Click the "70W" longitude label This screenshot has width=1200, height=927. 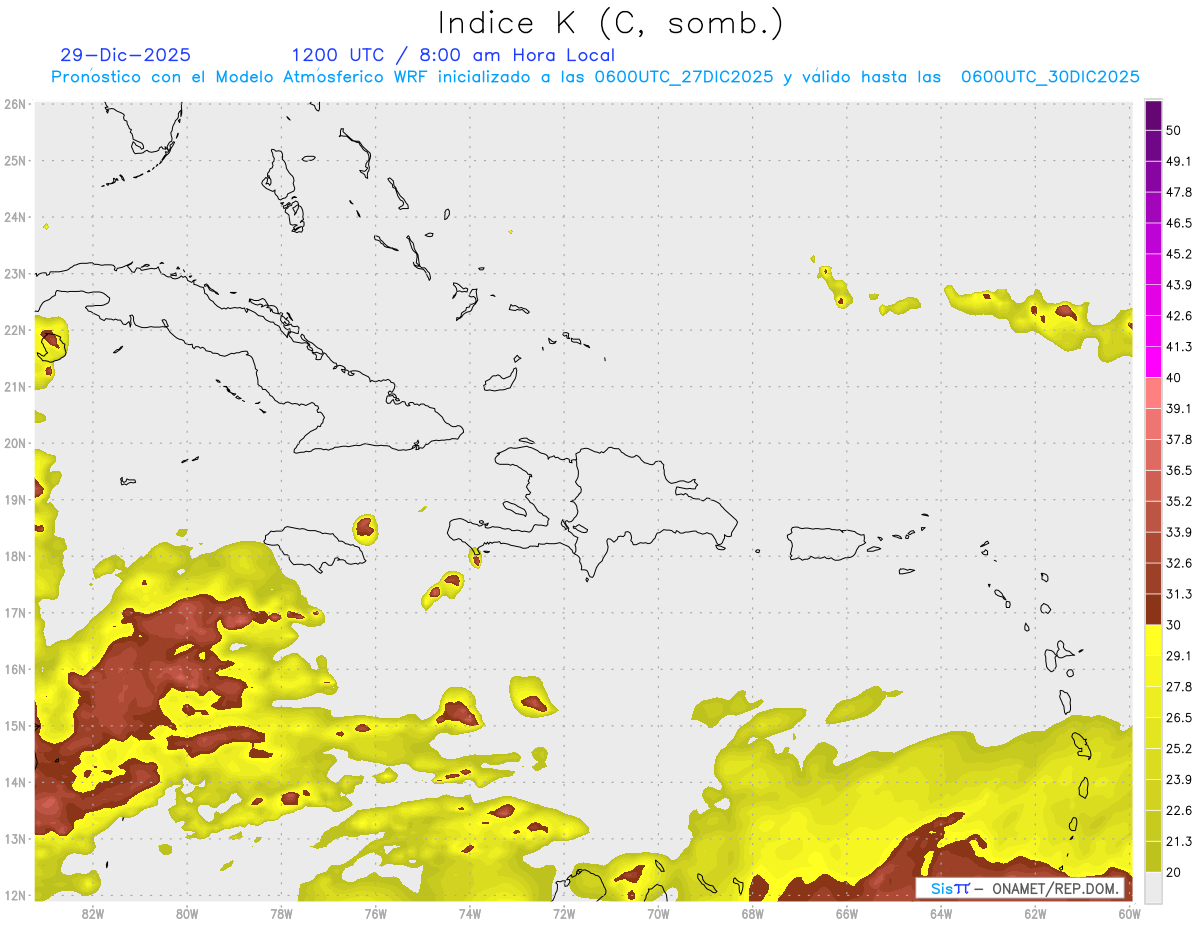pyautogui.click(x=658, y=913)
